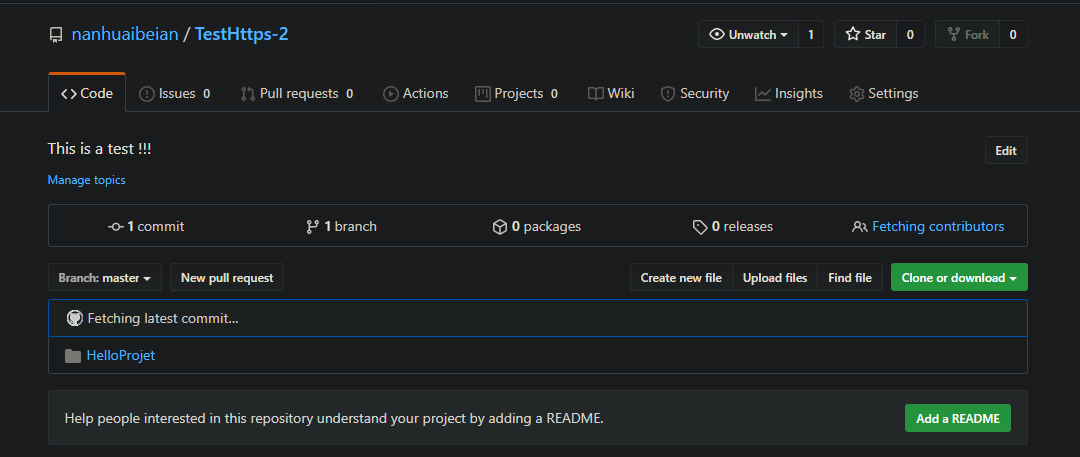The width and height of the screenshot is (1080, 457).
Task: Click the 'Fetching latest commit...' text
Action: tap(163, 318)
